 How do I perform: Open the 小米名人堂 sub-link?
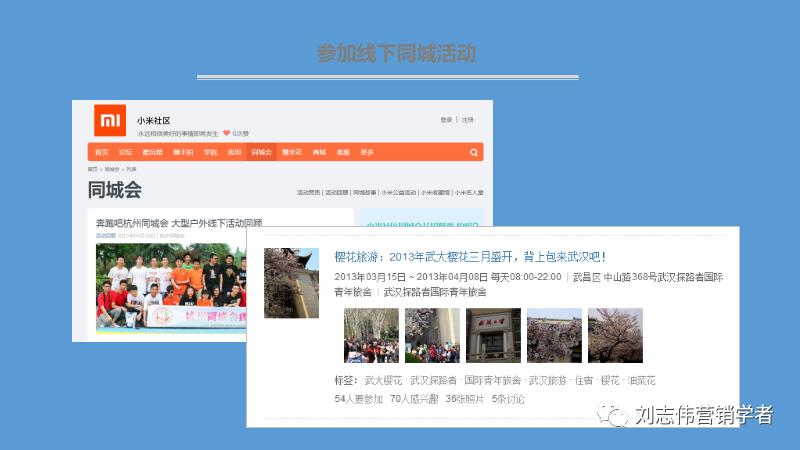469,192
